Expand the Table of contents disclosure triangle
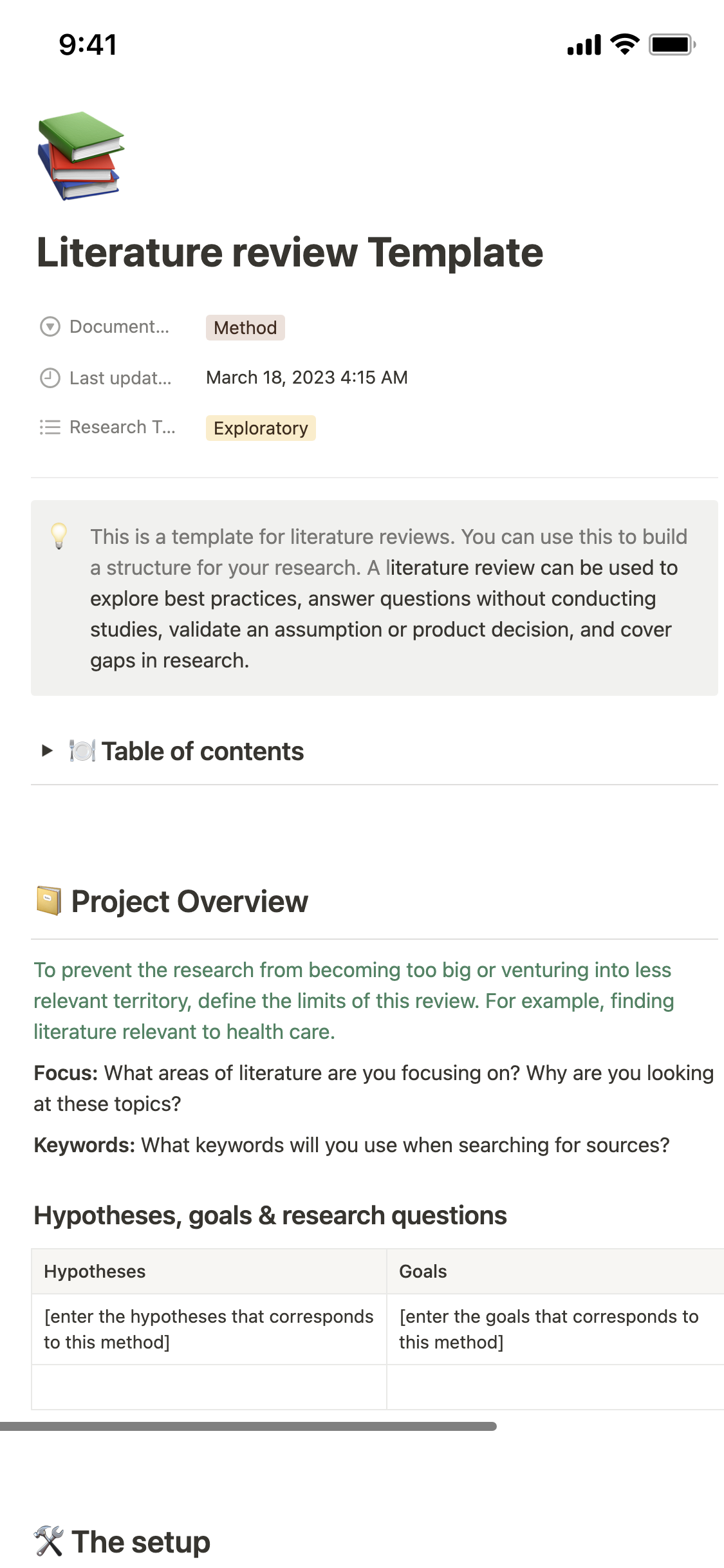The height and width of the screenshot is (1568, 724). [x=45, y=750]
